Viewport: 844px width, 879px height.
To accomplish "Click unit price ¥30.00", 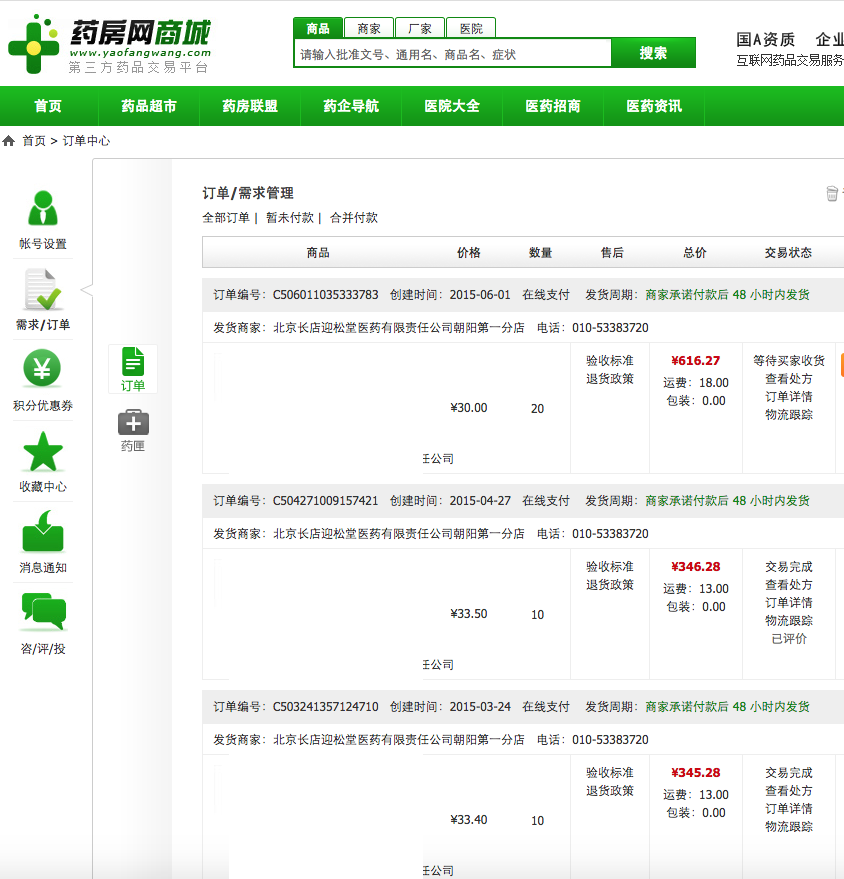I will tap(469, 408).
